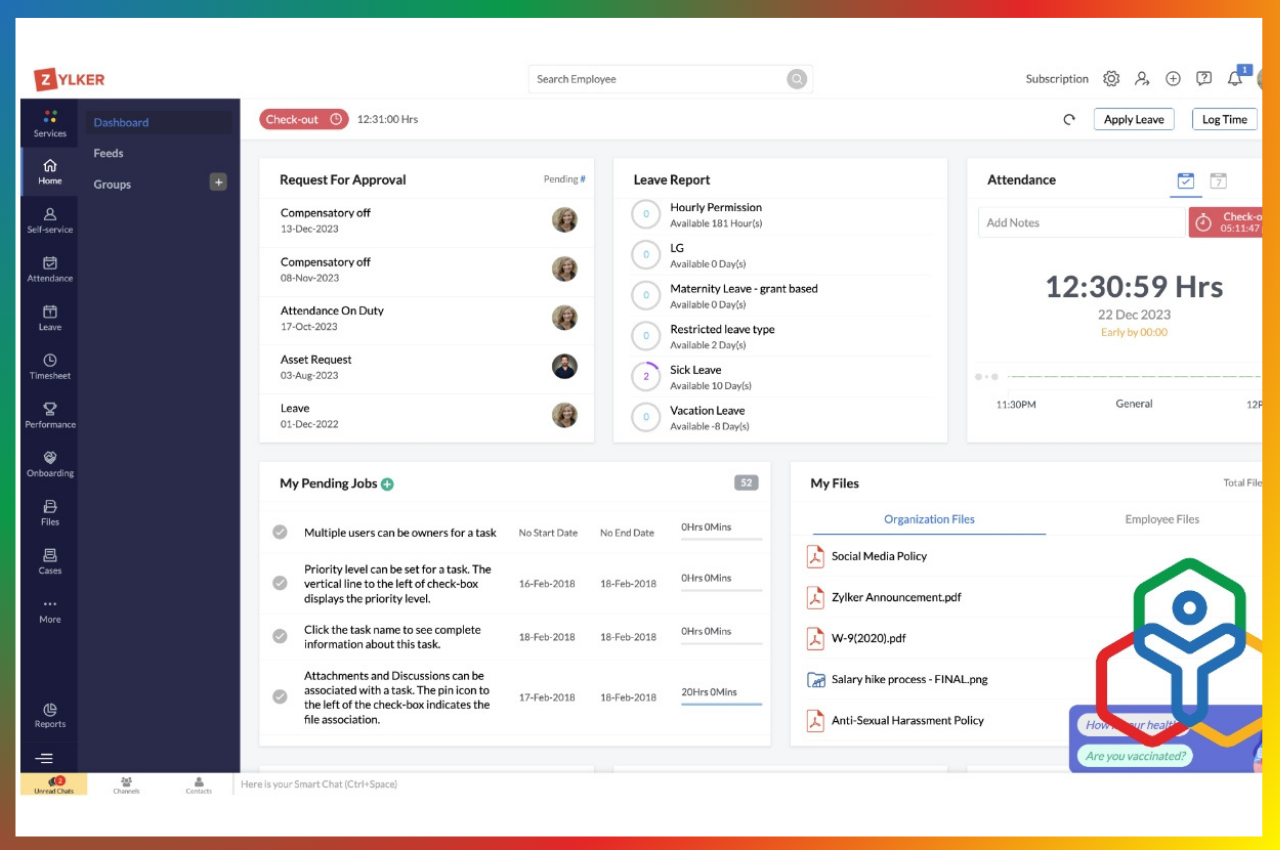Click the refresh icon beside Apply Leave
This screenshot has height=850, width=1280.
coord(1069,120)
